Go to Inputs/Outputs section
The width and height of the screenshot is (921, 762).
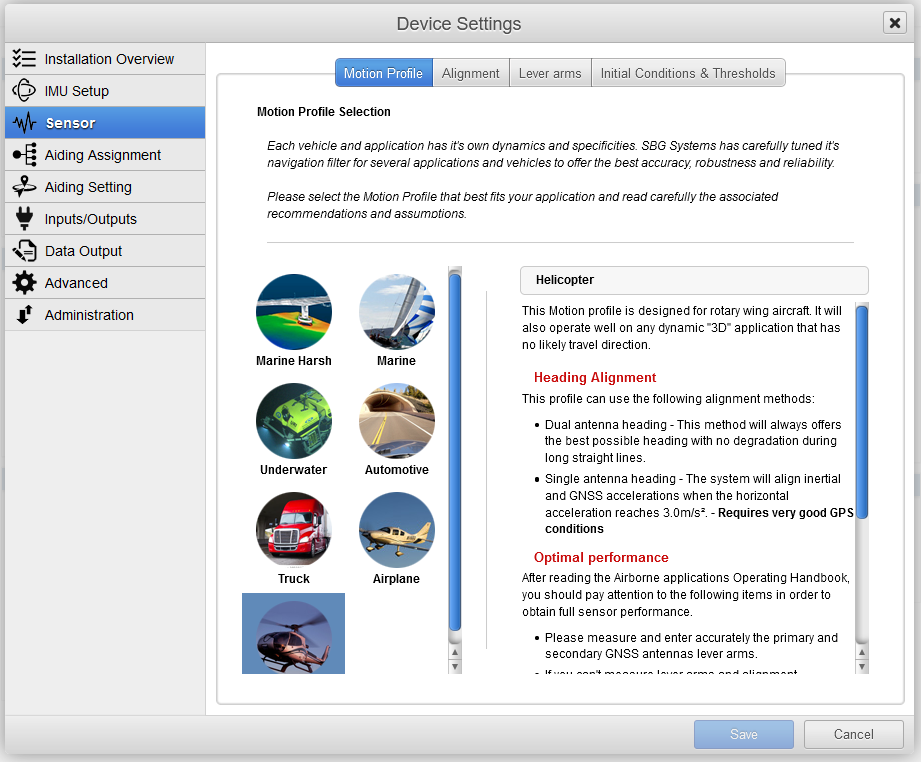click(x=105, y=219)
